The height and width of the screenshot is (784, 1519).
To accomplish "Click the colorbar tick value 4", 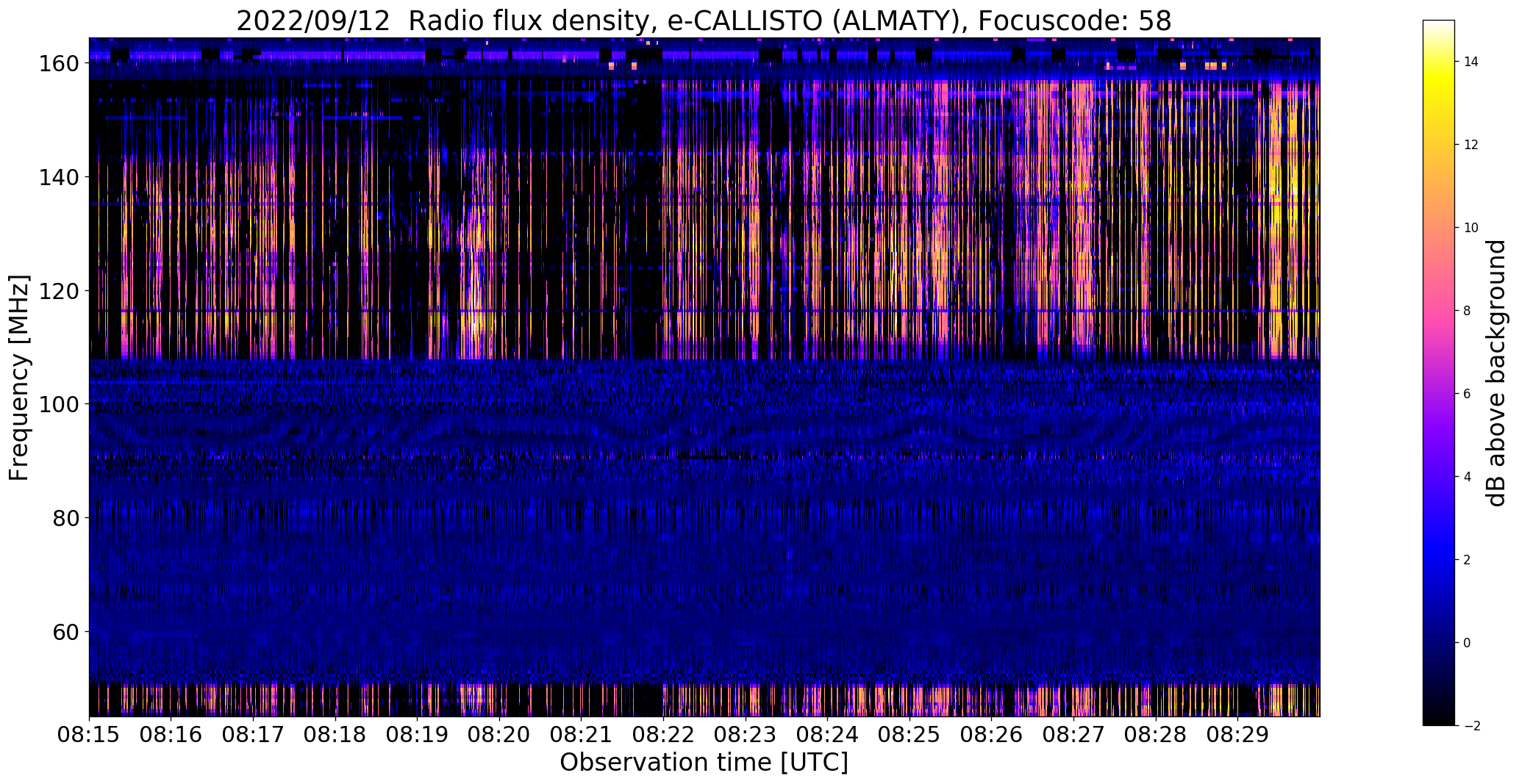I will (x=1468, y=477).
